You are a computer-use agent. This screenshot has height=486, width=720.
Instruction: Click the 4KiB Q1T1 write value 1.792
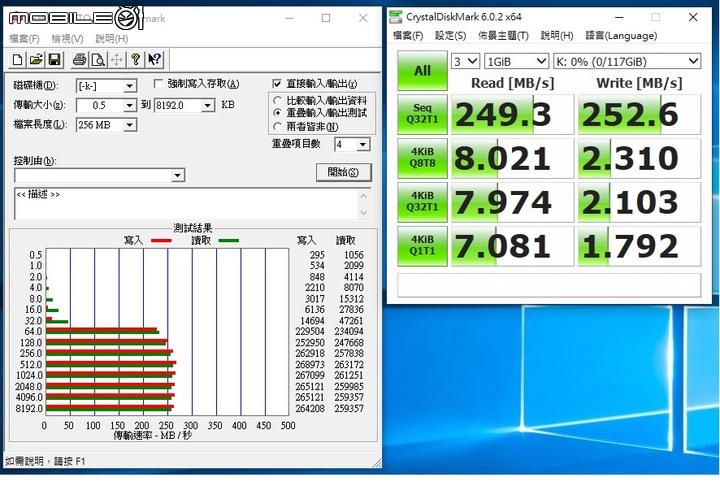(x=639, y=246)
